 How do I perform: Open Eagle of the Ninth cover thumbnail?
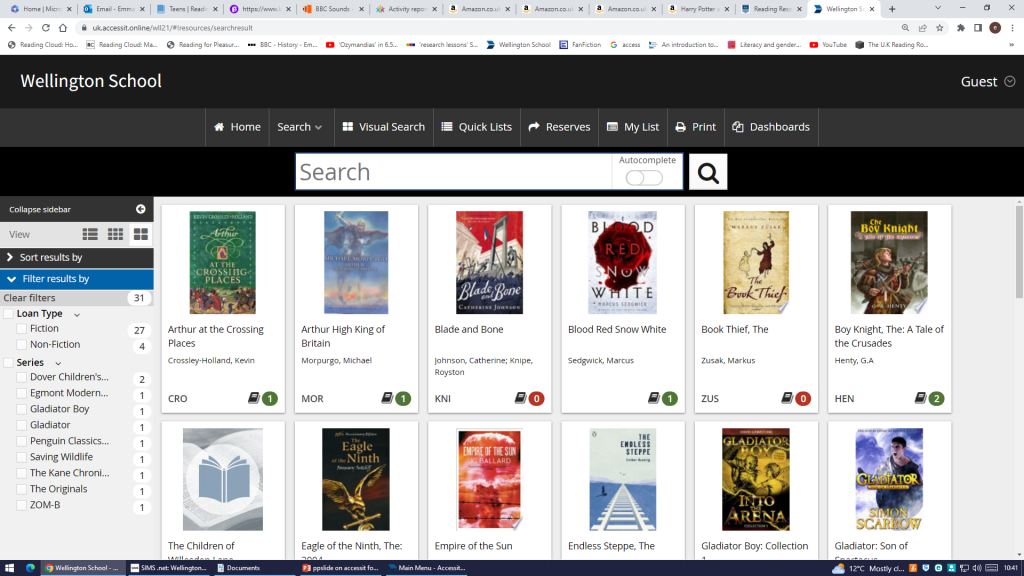tap(356, 479)
